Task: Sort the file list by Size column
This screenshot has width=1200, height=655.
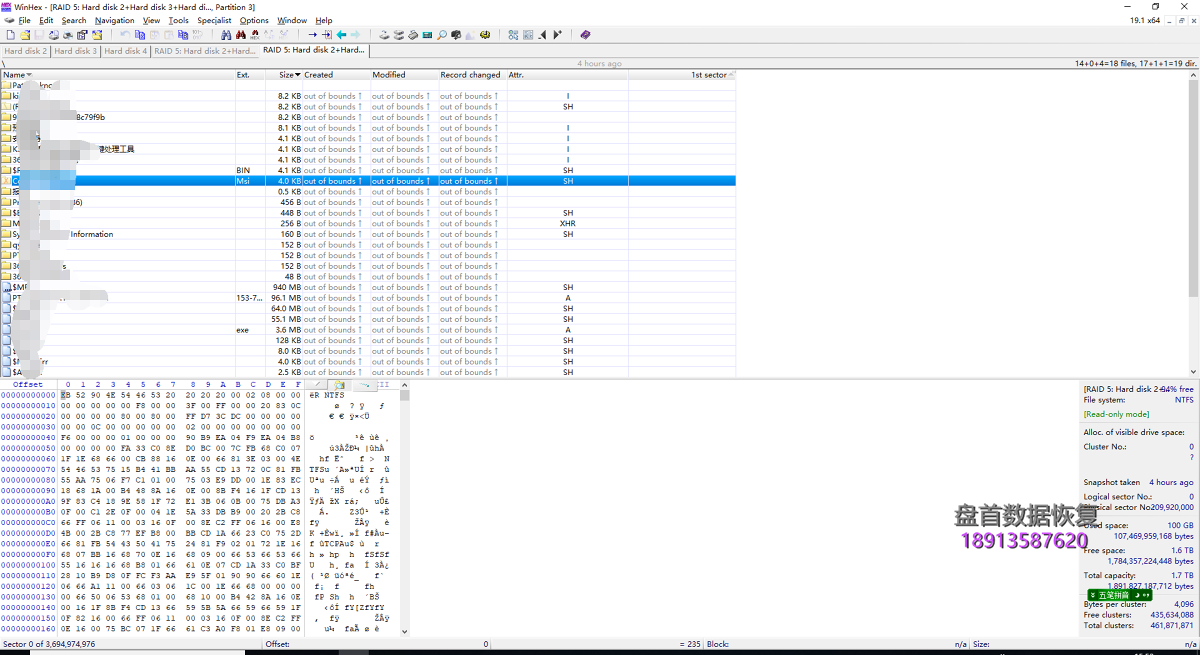Action: coord(287,75)
